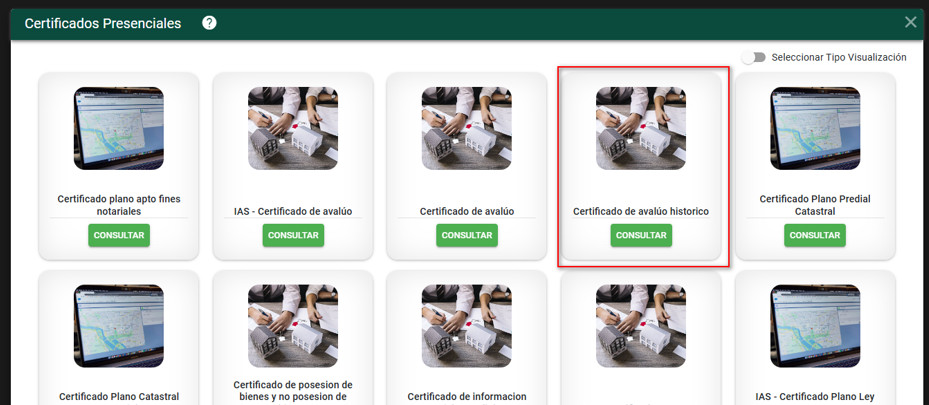
Task: Click the Certificados Presenciales title text
Action: 103,24
